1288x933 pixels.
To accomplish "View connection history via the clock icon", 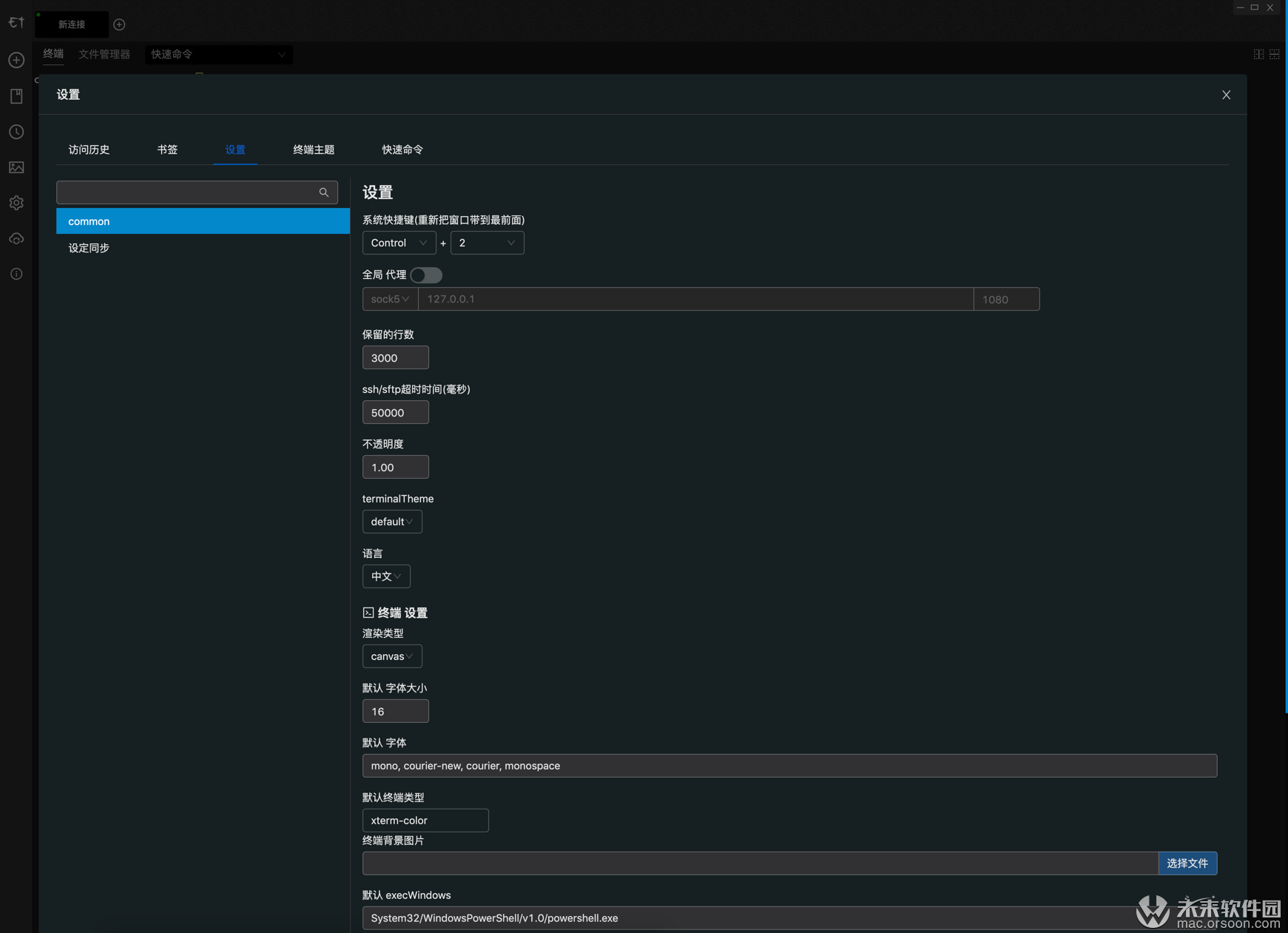I will pos(16,132).
